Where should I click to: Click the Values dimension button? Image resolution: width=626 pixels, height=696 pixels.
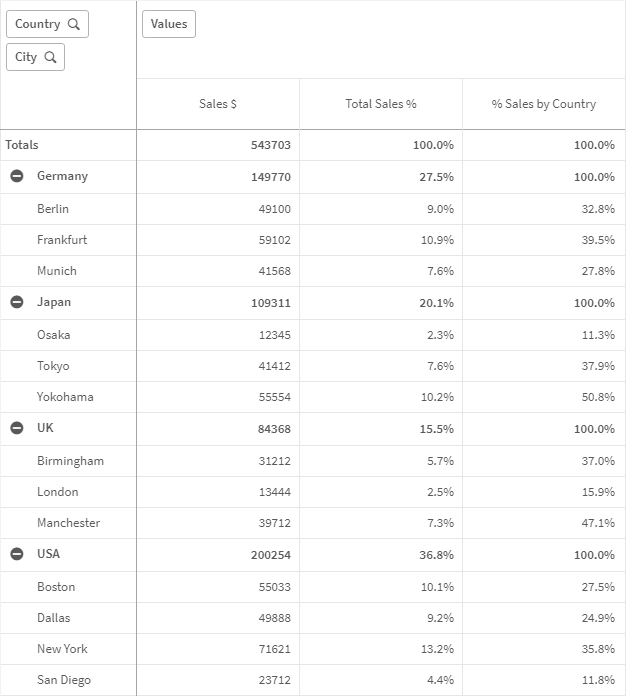pyautogui.click(x=169, y=24)
